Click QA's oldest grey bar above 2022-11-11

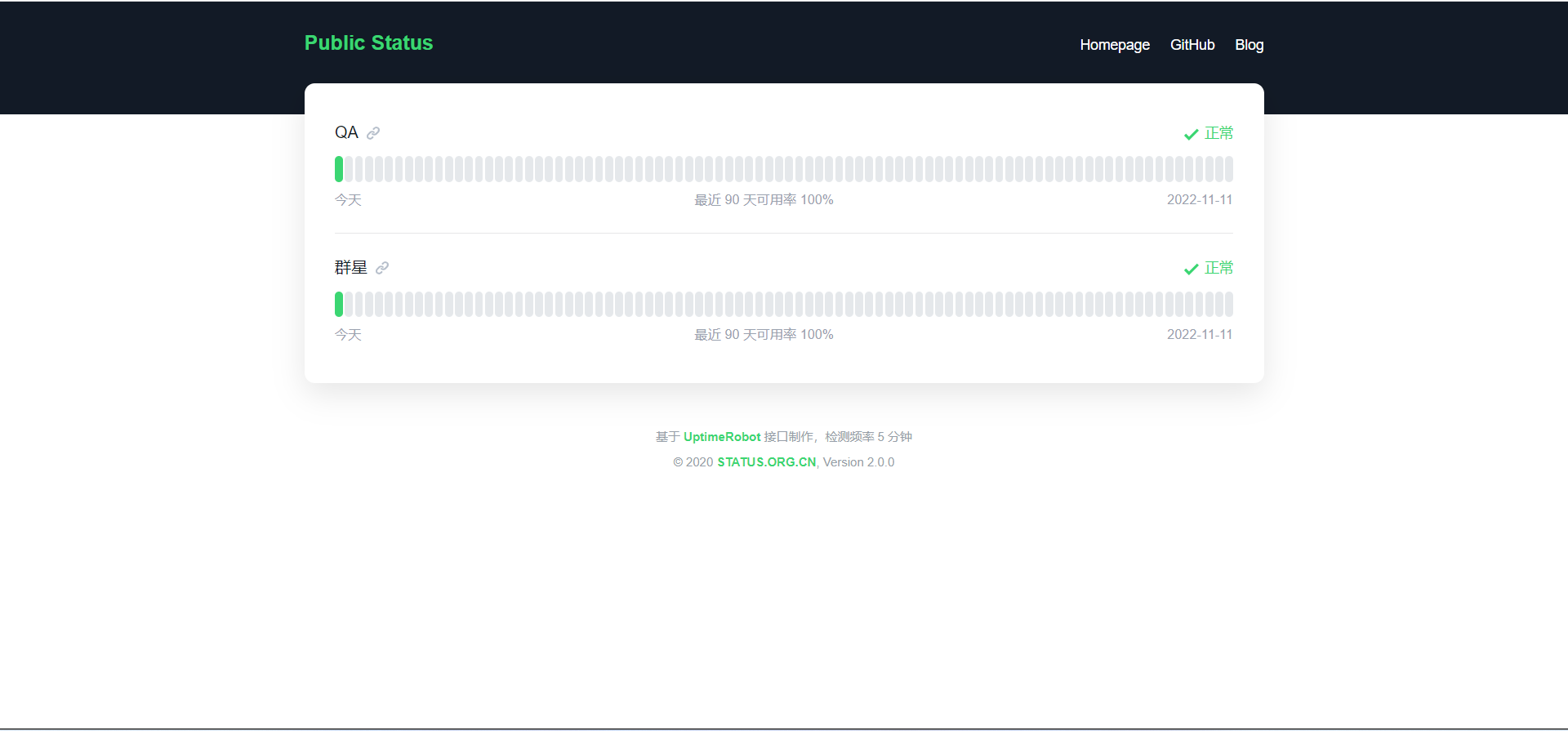pyautogui.click(x=1228, y=169)
